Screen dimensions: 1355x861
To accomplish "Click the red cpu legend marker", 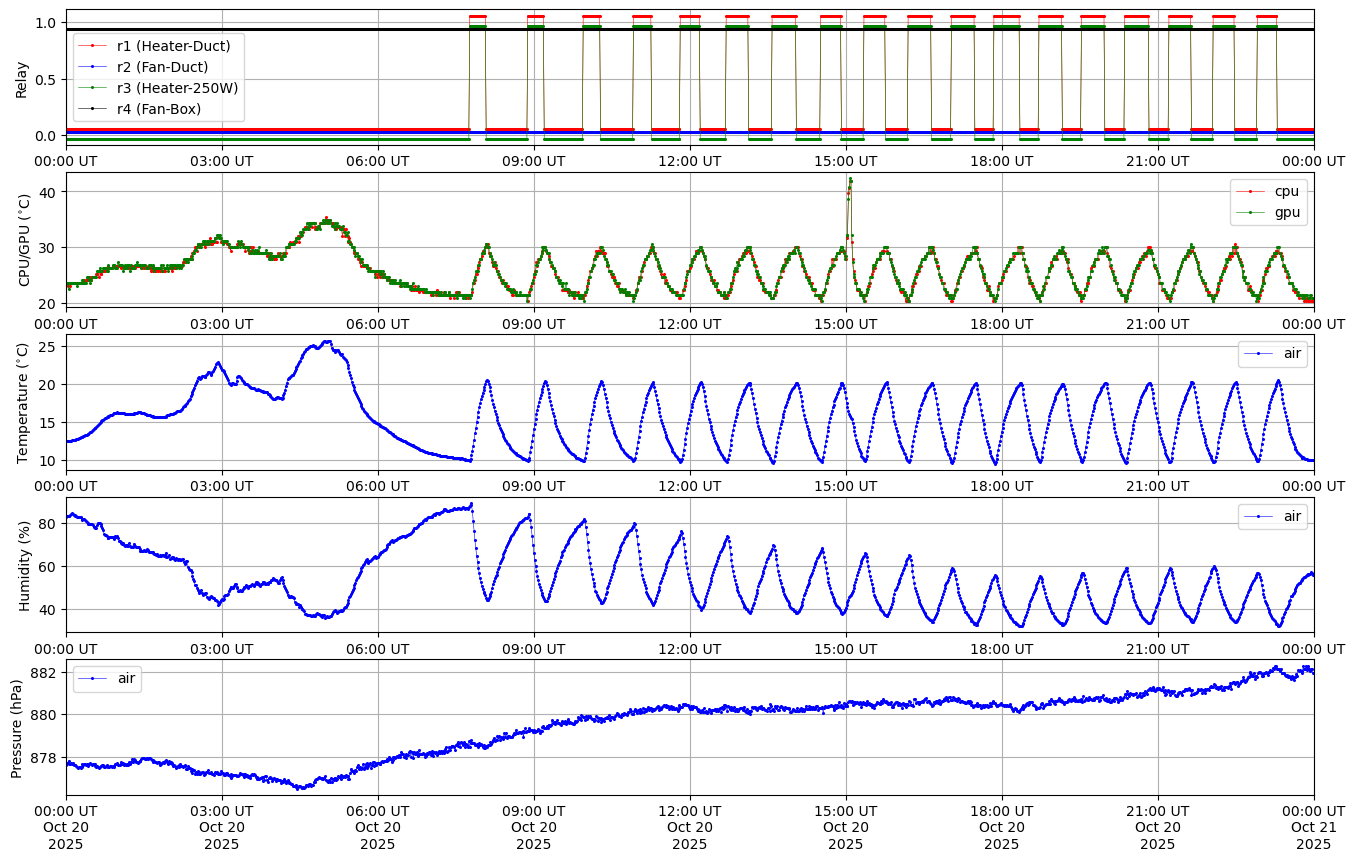I will pos(1248,191).
